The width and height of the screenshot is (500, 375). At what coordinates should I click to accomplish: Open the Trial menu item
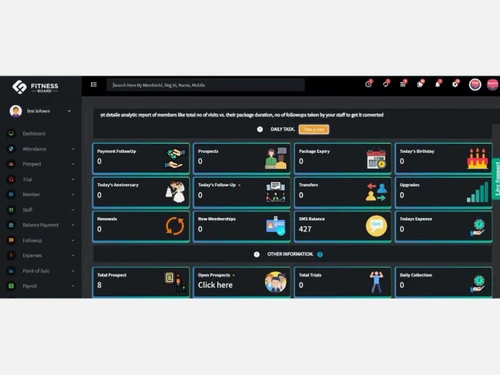pyautogui.click(x=27, y=179)
